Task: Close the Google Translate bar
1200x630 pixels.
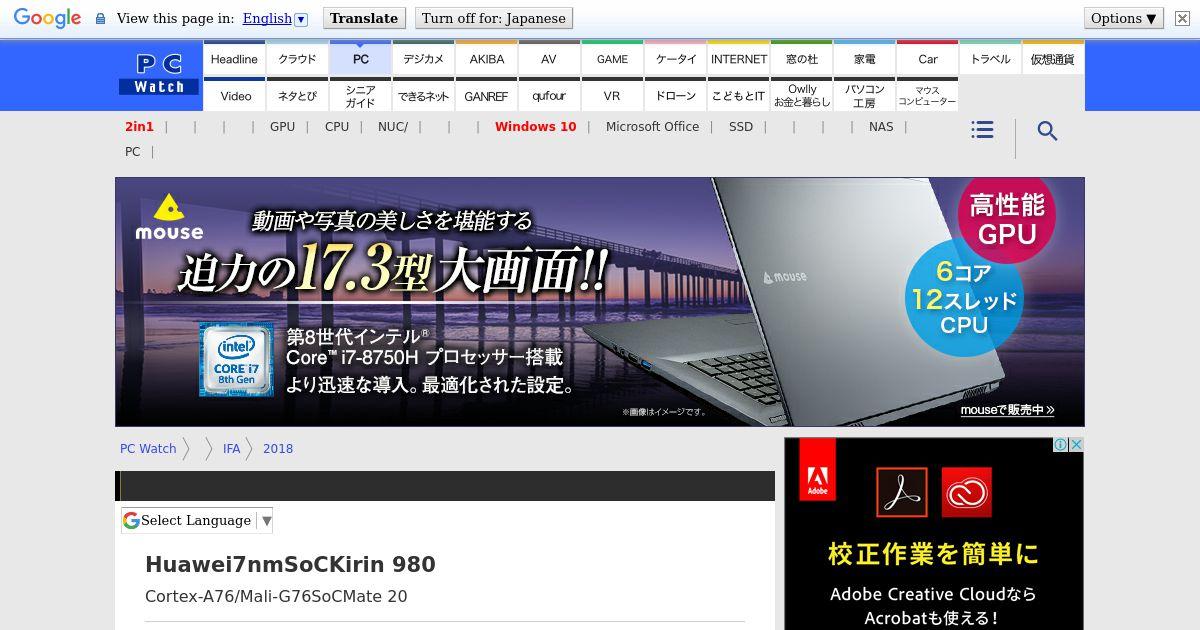Action: pos(1182,18)
